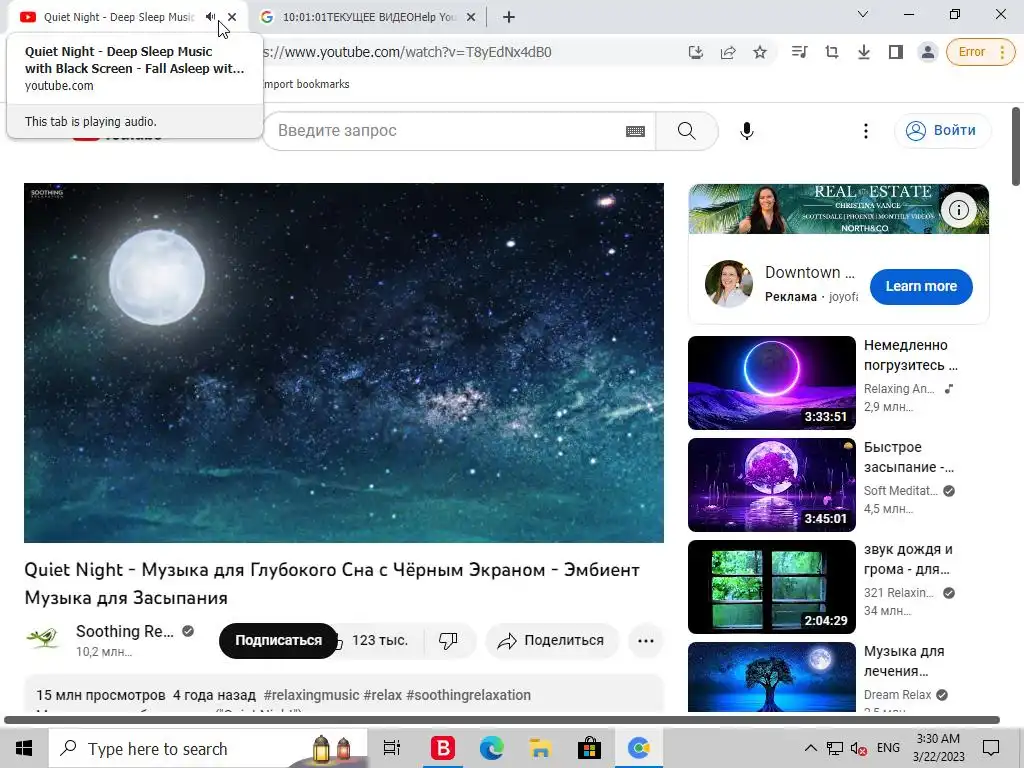Open the Soothing Re... channel name
This screenshot has height=768, width=1024.
[125, 632]
